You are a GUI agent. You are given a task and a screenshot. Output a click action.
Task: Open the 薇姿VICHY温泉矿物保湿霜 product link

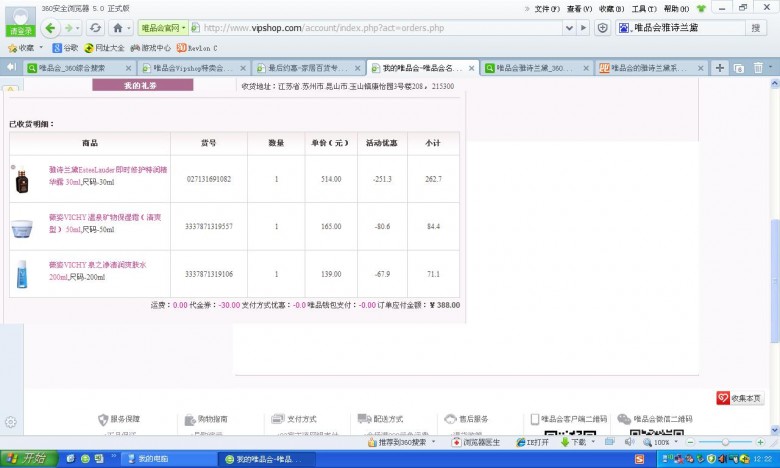click(x=105, y=223)
